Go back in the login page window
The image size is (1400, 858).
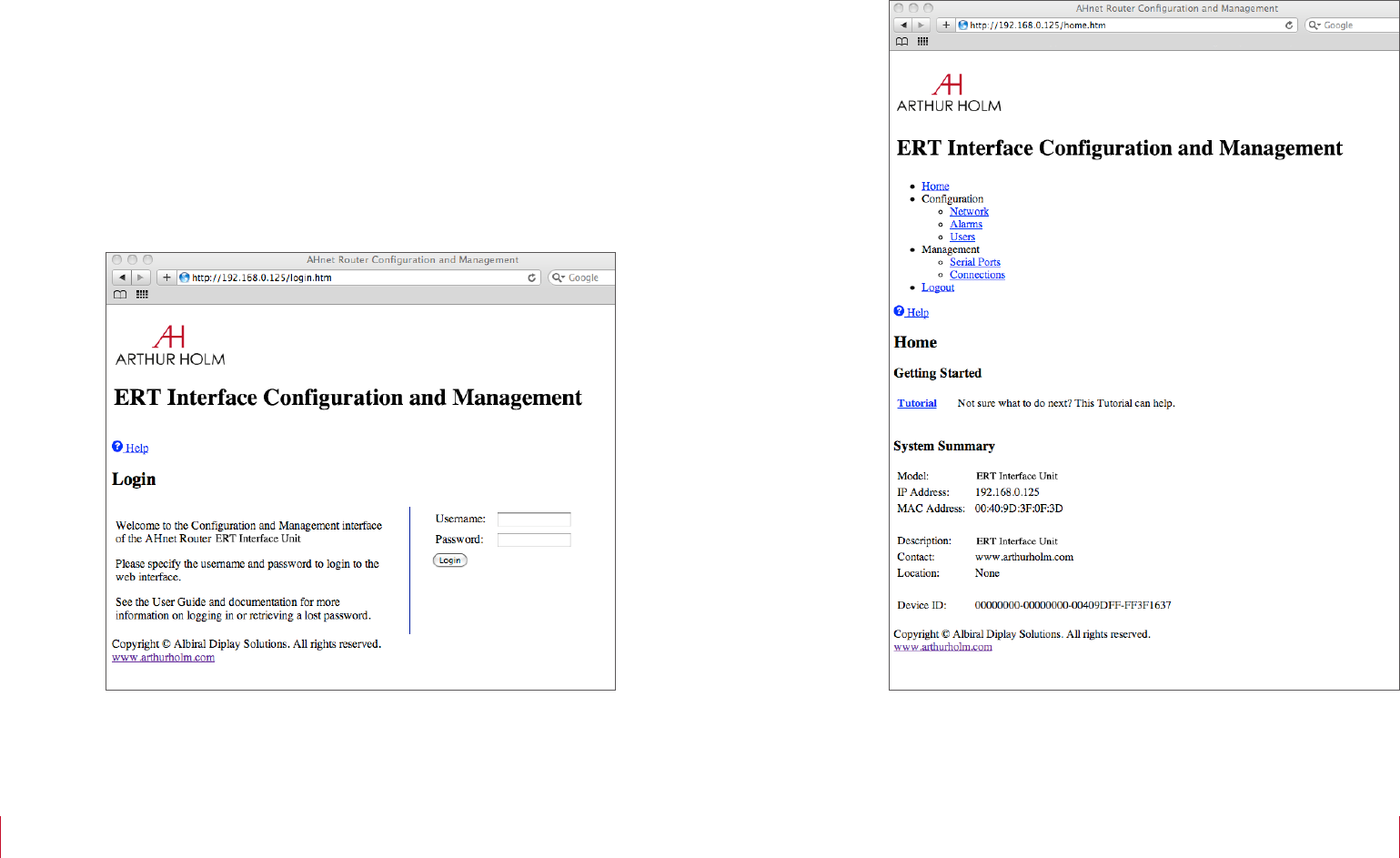pos(122,278)
